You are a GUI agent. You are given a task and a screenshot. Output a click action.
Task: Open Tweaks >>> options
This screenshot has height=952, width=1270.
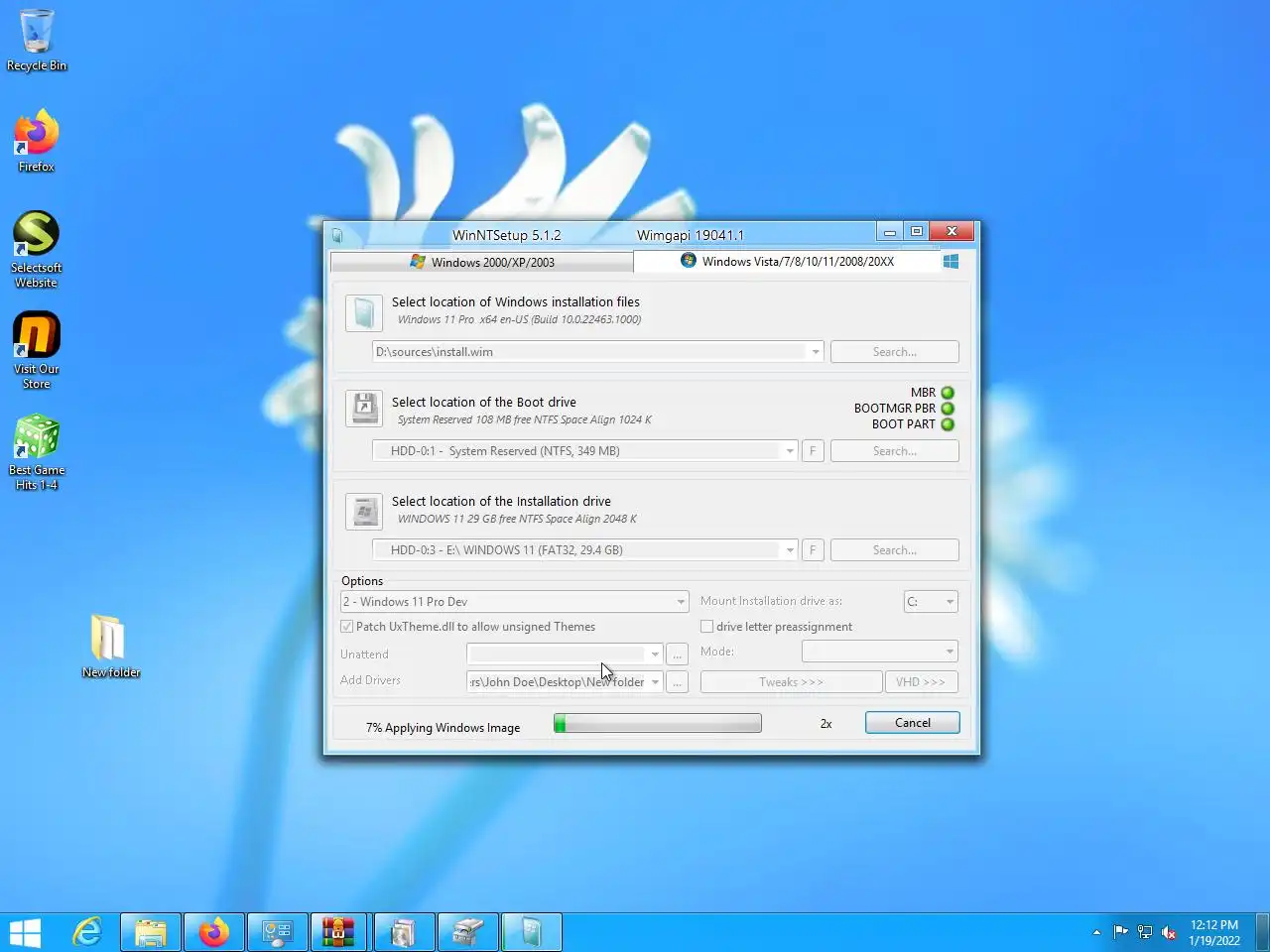[791, 682]
